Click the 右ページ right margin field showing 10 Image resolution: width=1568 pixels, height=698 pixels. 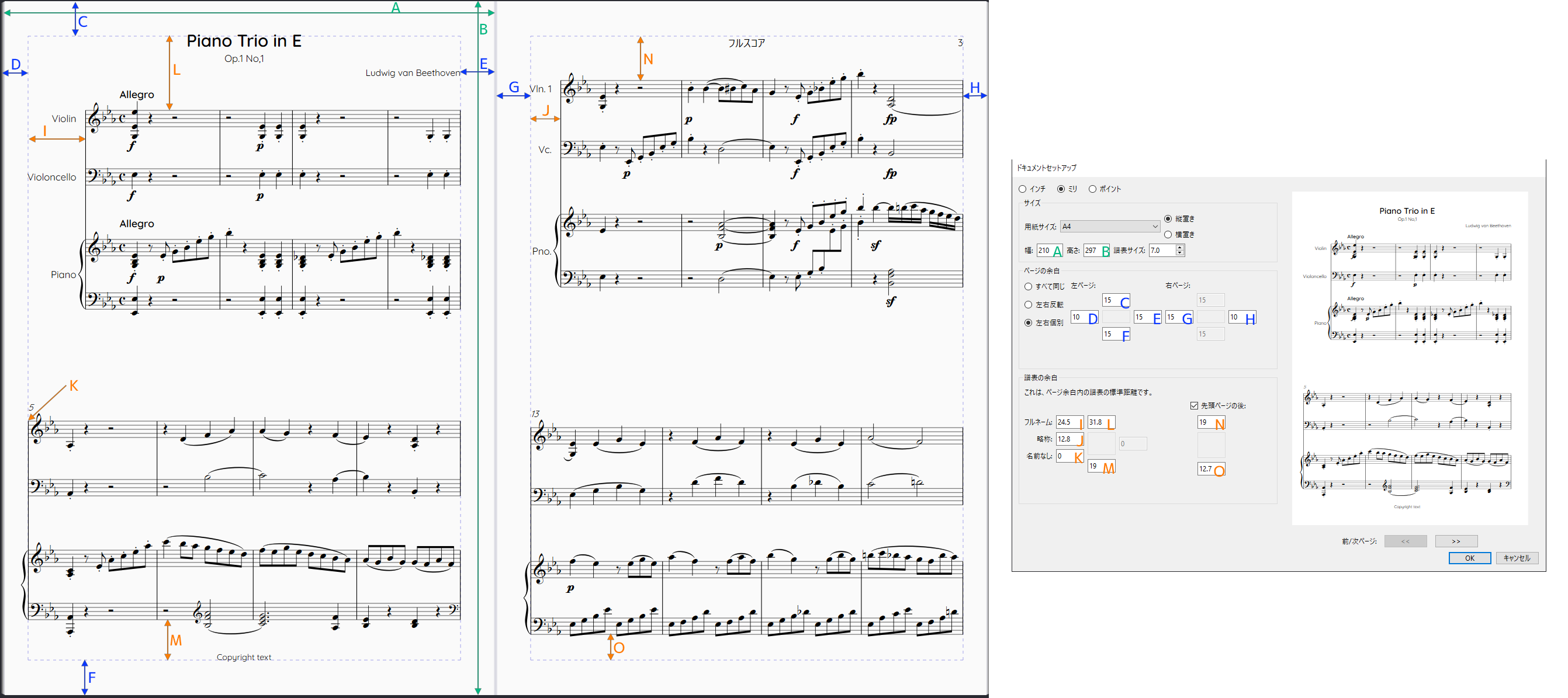[1242, 317]
